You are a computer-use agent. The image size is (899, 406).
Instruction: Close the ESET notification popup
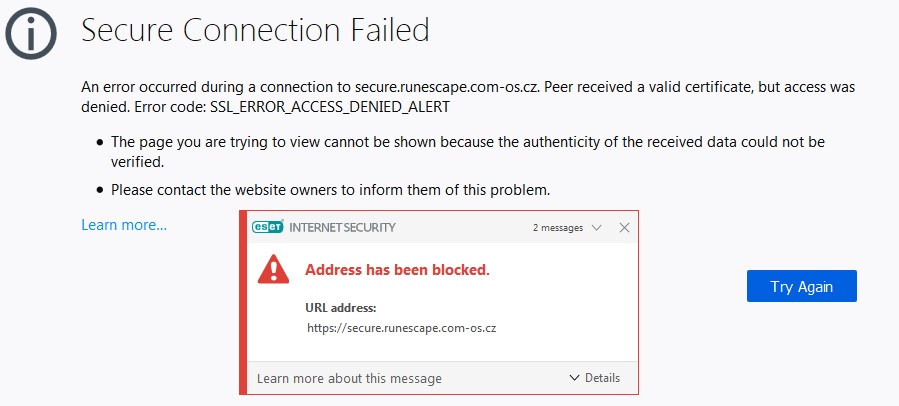[624, 228]
